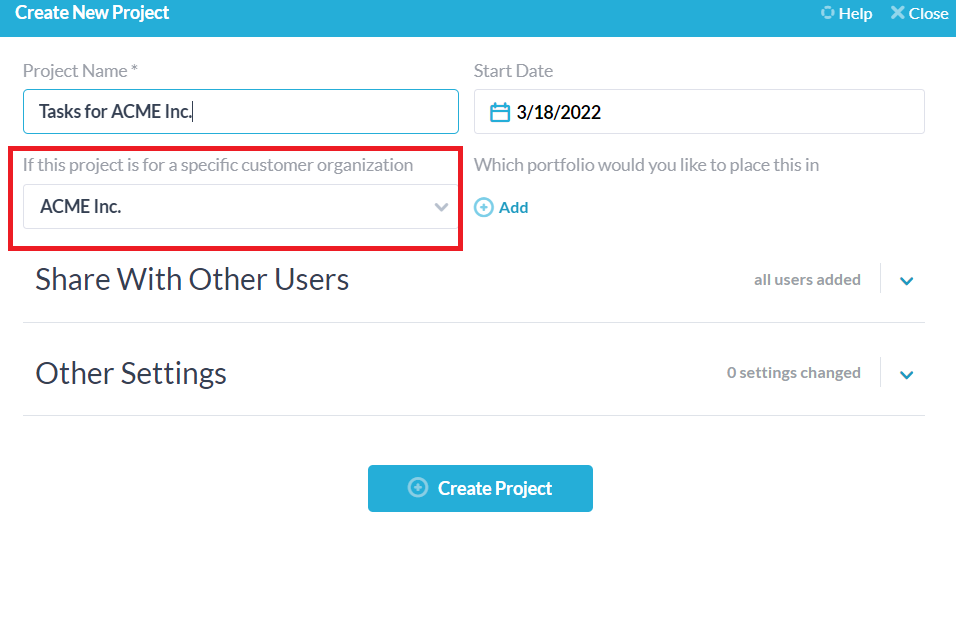This screenshot has width=956, height=643.
Task: Click the Add portfolio link text
Action: [513, 207]
